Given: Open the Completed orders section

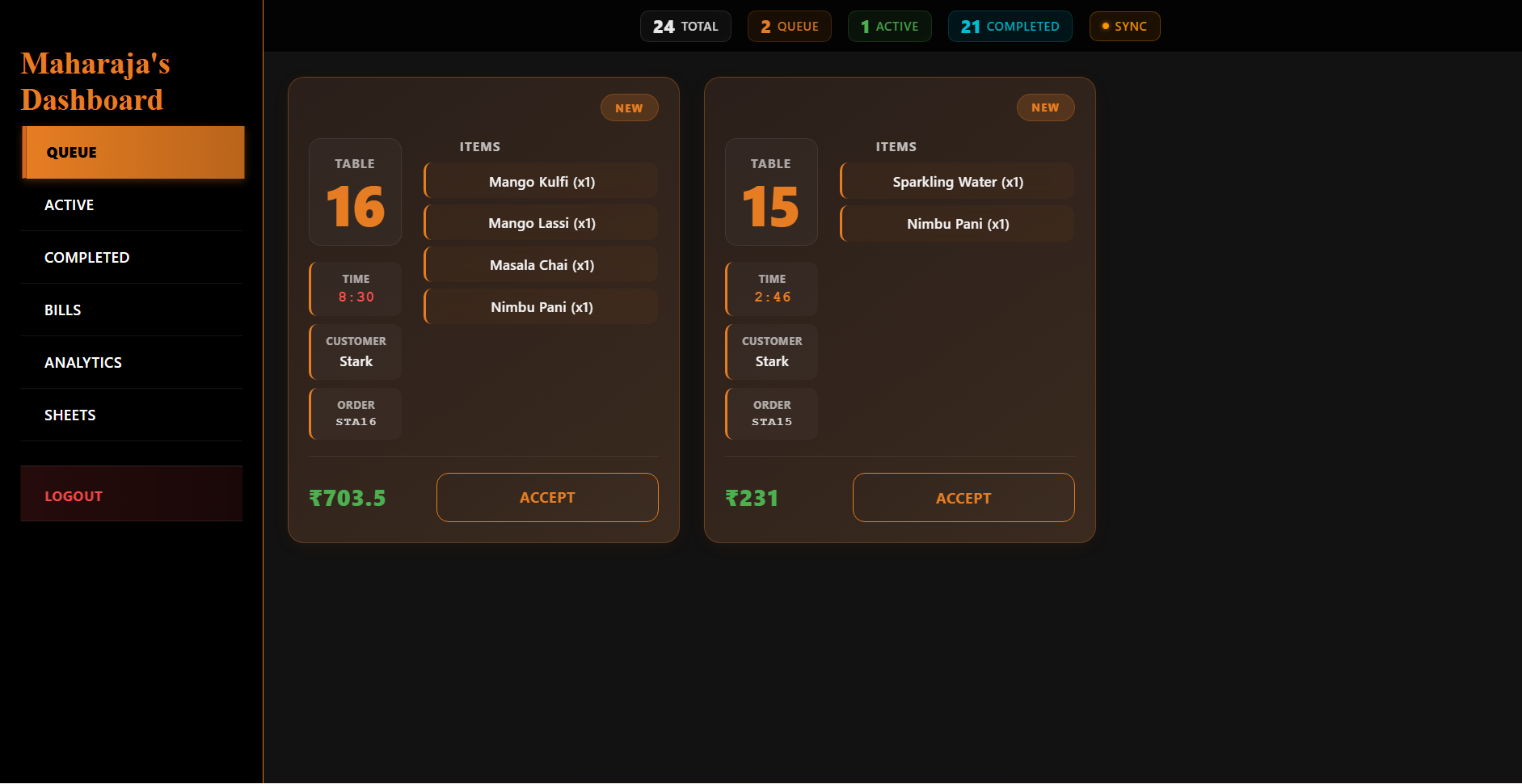Looking at the screenshot, I should coord(131,258).
